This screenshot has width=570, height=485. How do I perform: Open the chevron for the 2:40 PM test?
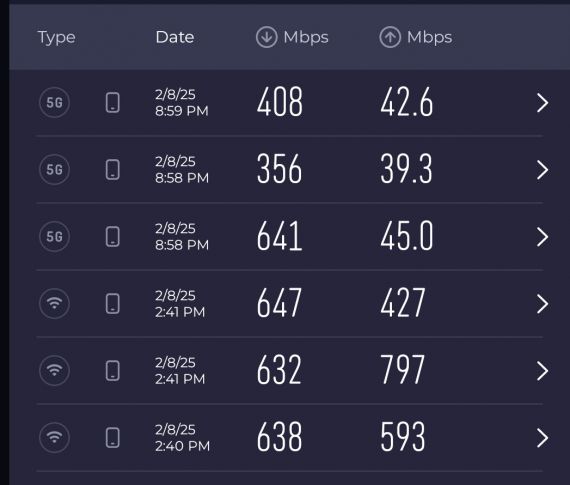542,438
